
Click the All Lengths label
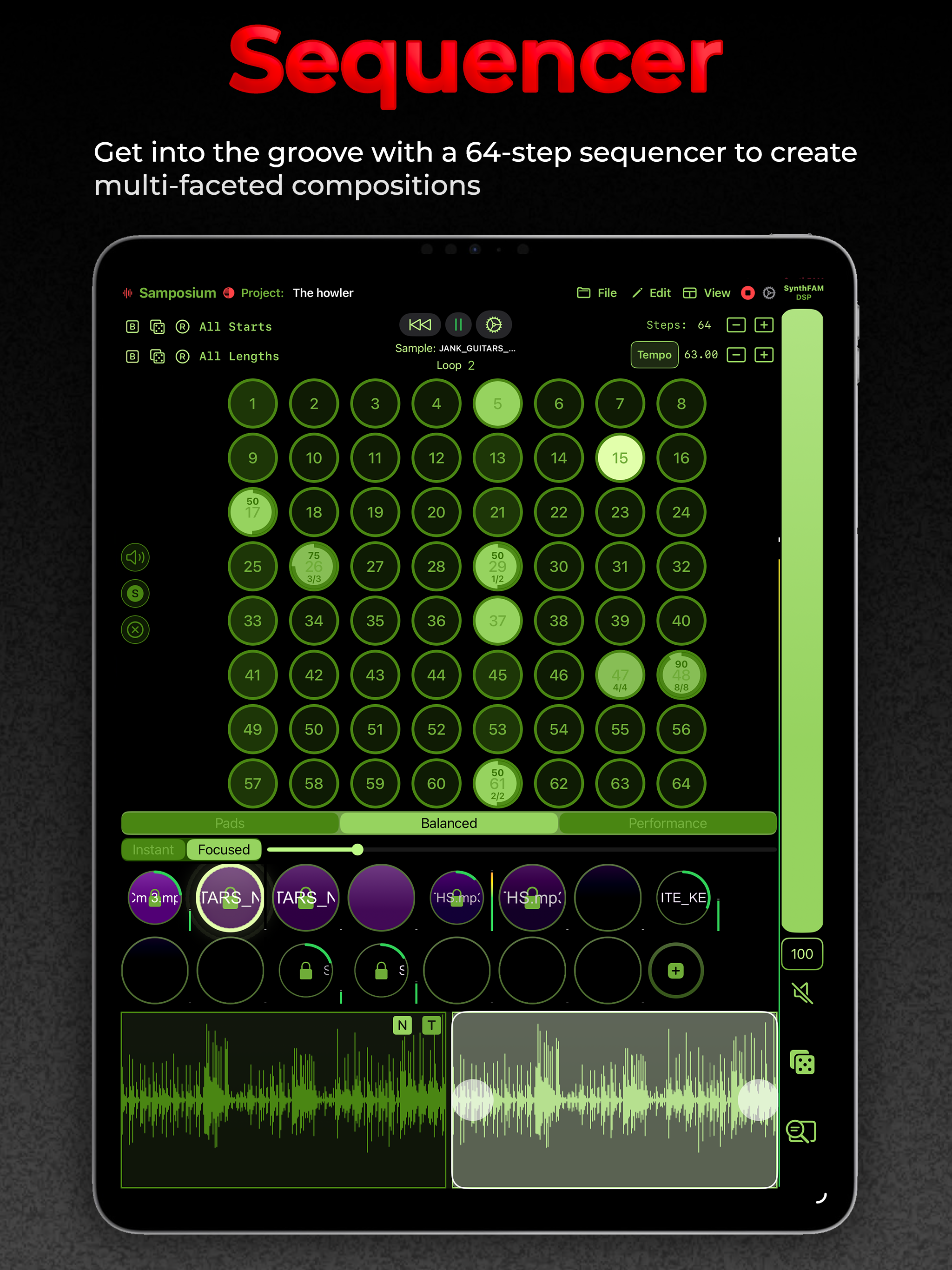(x=239, y=357)
